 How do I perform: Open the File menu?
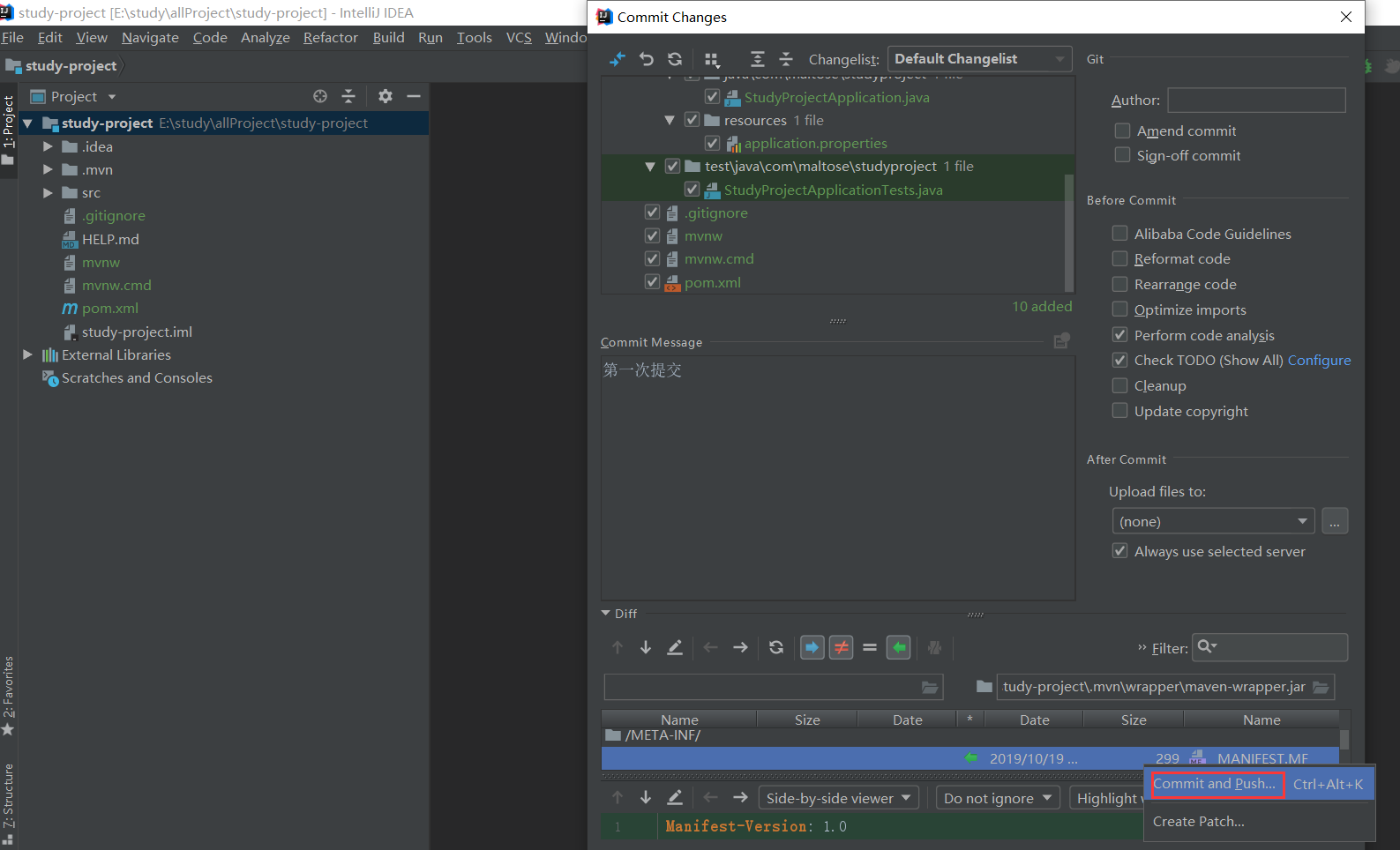pyautogui.click(x=12, y=37)
